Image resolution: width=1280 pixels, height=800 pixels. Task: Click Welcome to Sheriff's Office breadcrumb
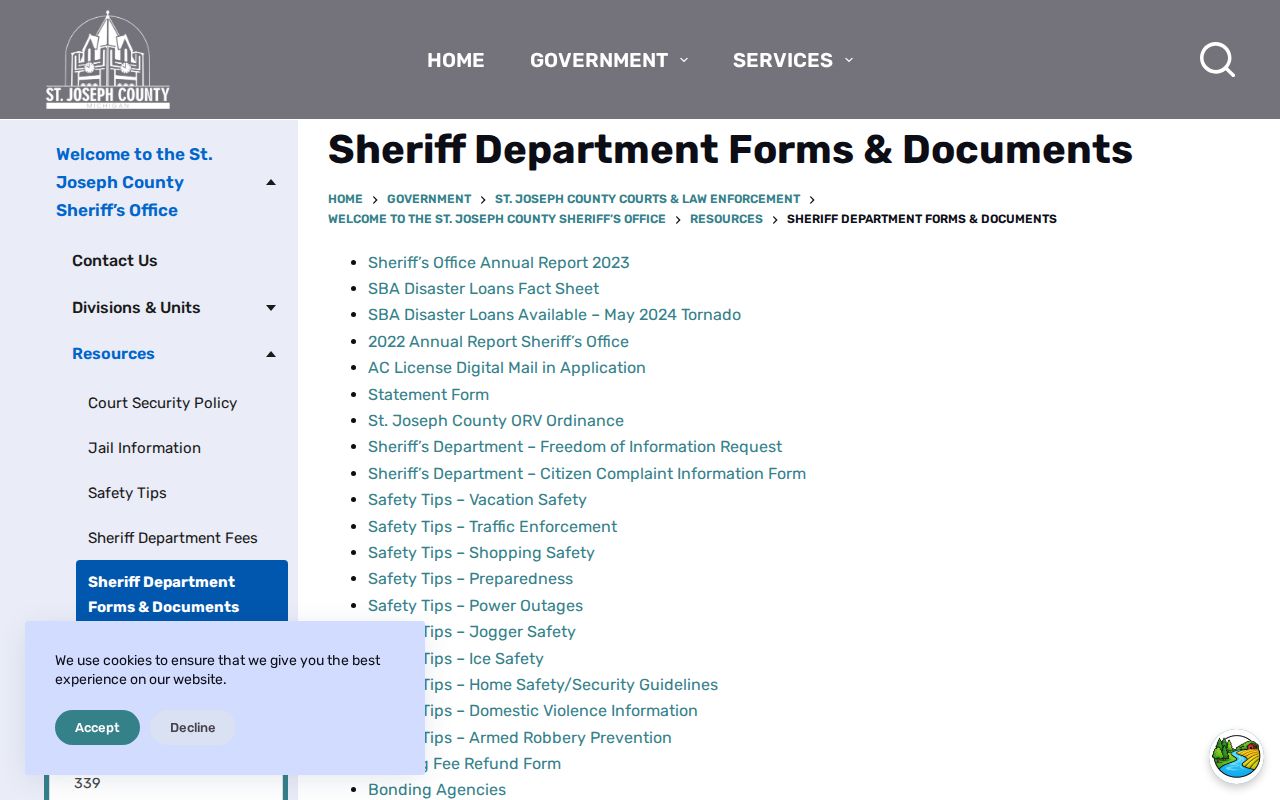point(497,219)
